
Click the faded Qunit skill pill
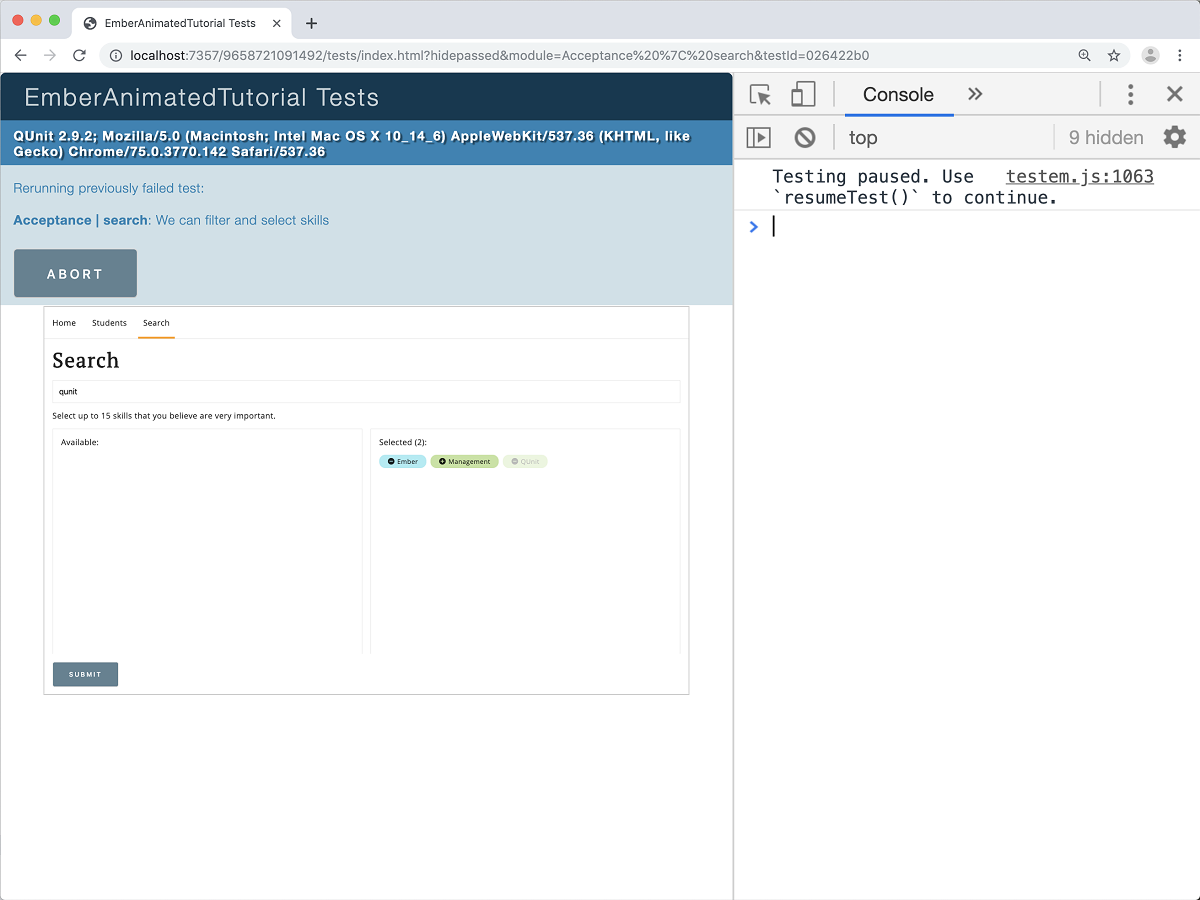[525, 462]
